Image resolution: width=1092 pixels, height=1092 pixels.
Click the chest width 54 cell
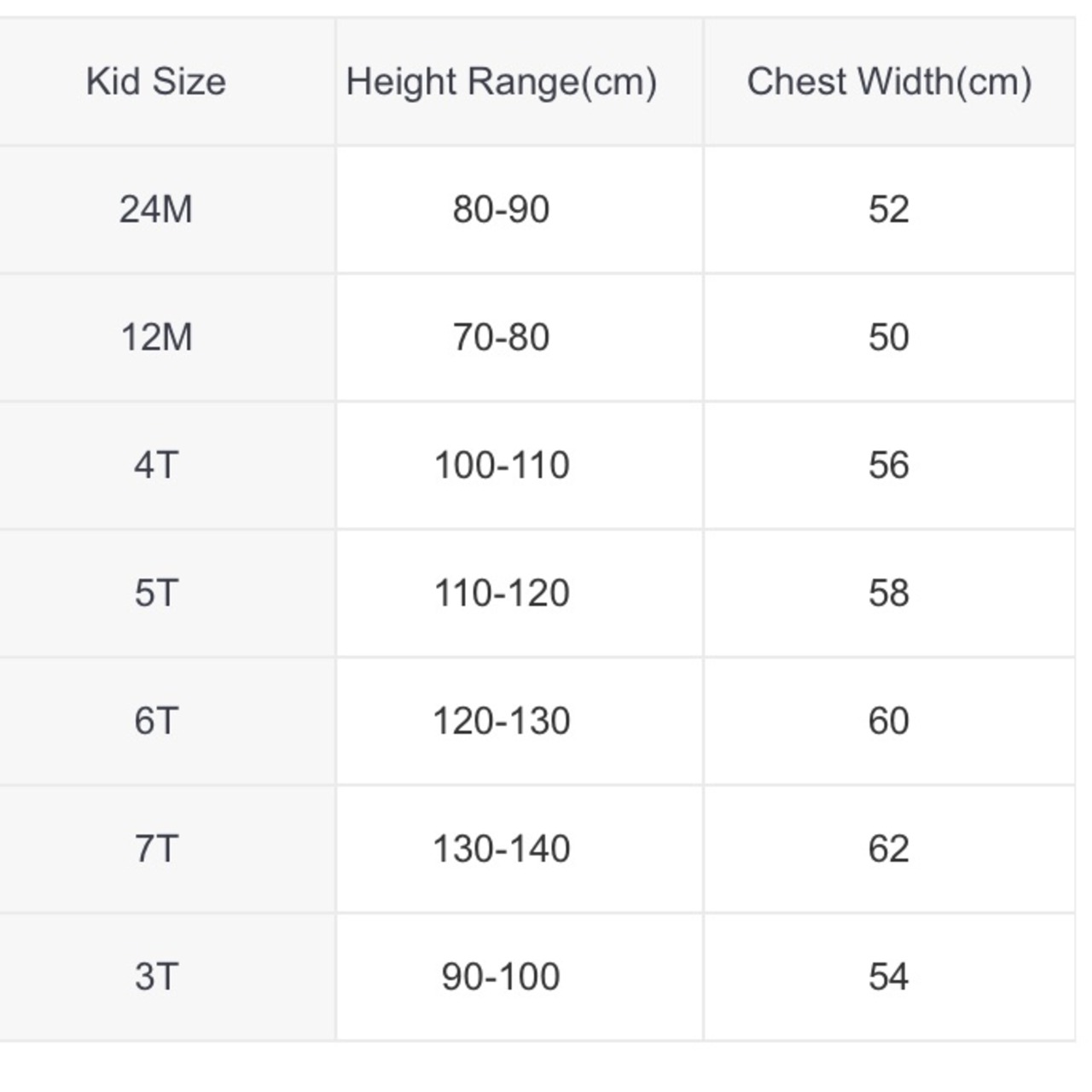coord(889,978)
